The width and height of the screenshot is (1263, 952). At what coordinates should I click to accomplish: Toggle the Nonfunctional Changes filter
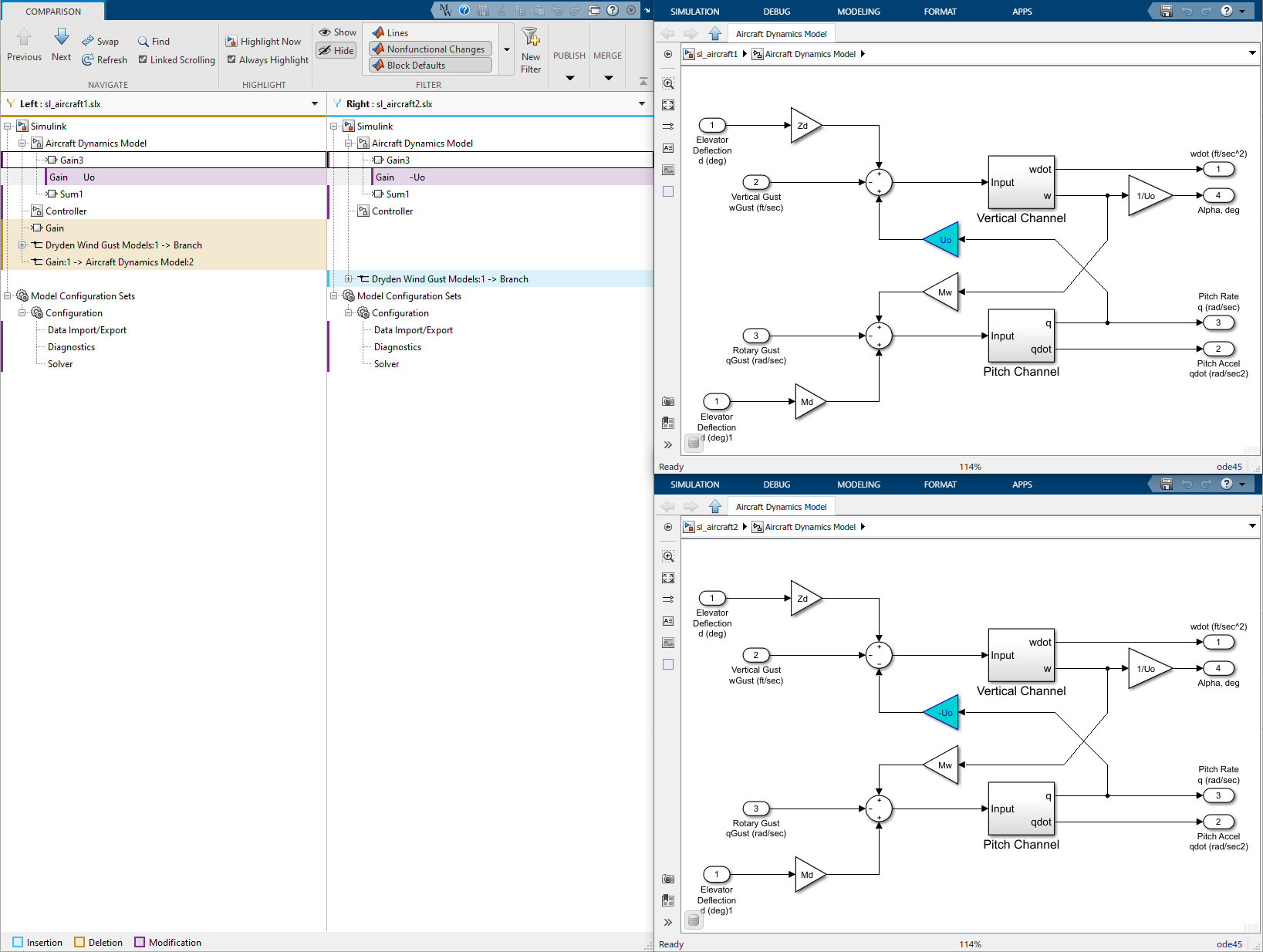(430, 49)
